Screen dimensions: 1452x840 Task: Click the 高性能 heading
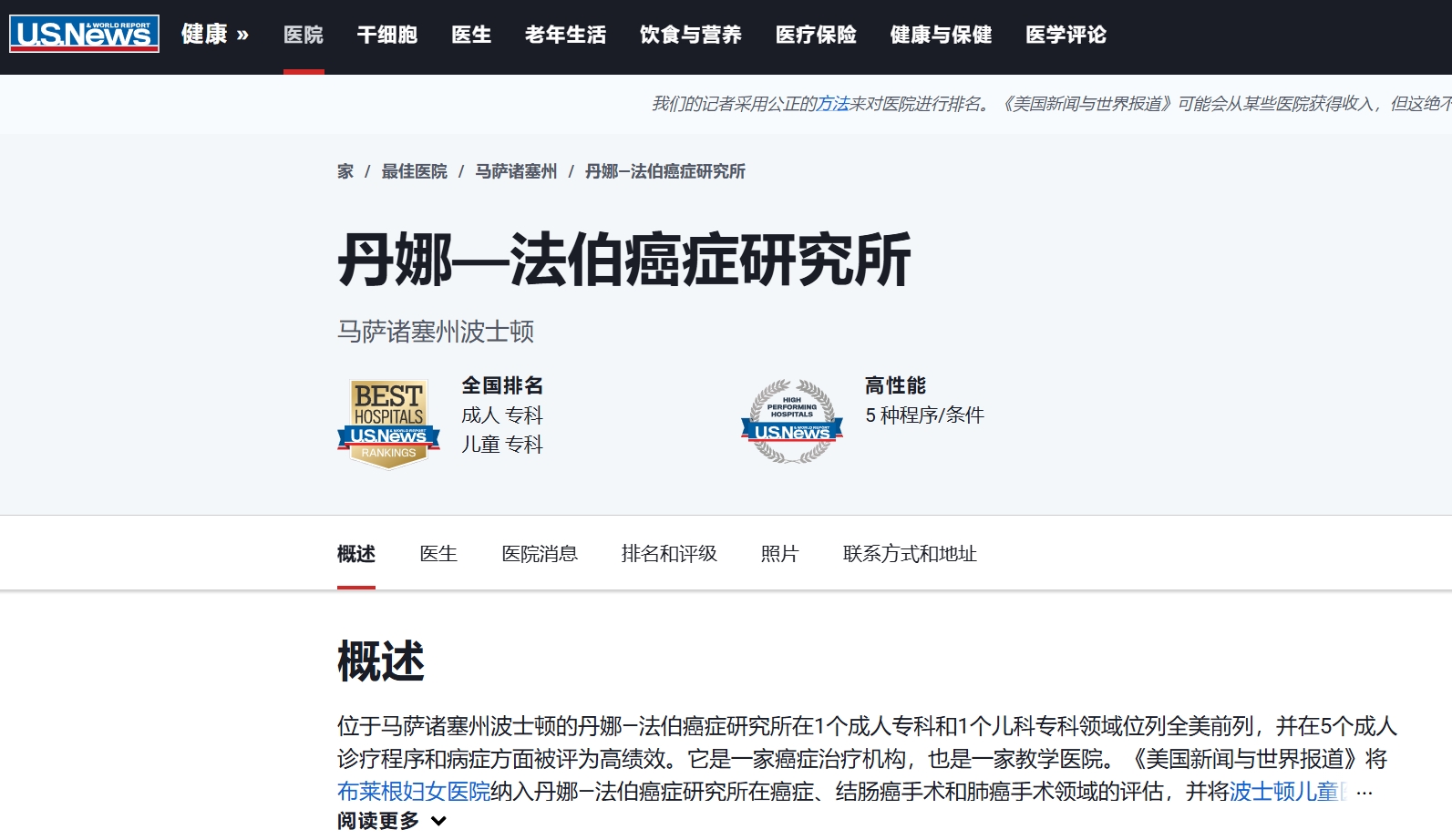pos(895,385)
